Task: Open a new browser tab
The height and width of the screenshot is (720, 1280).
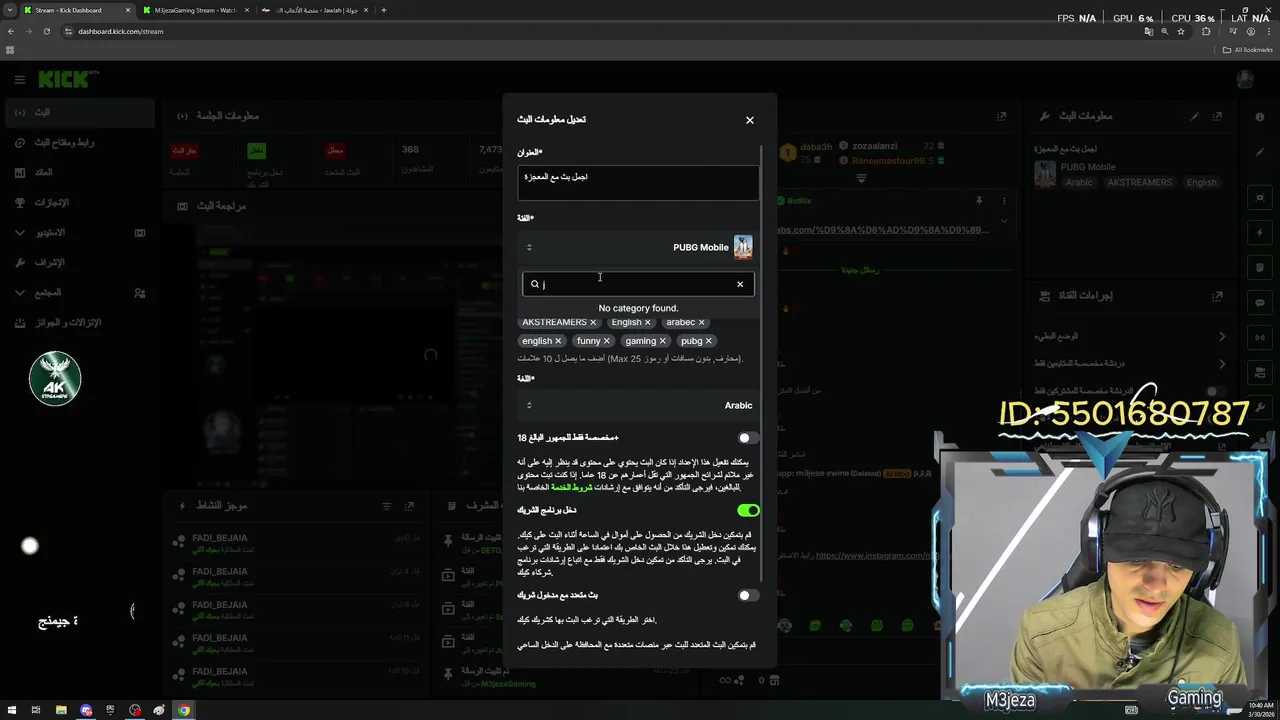Action: coord(384,10)
